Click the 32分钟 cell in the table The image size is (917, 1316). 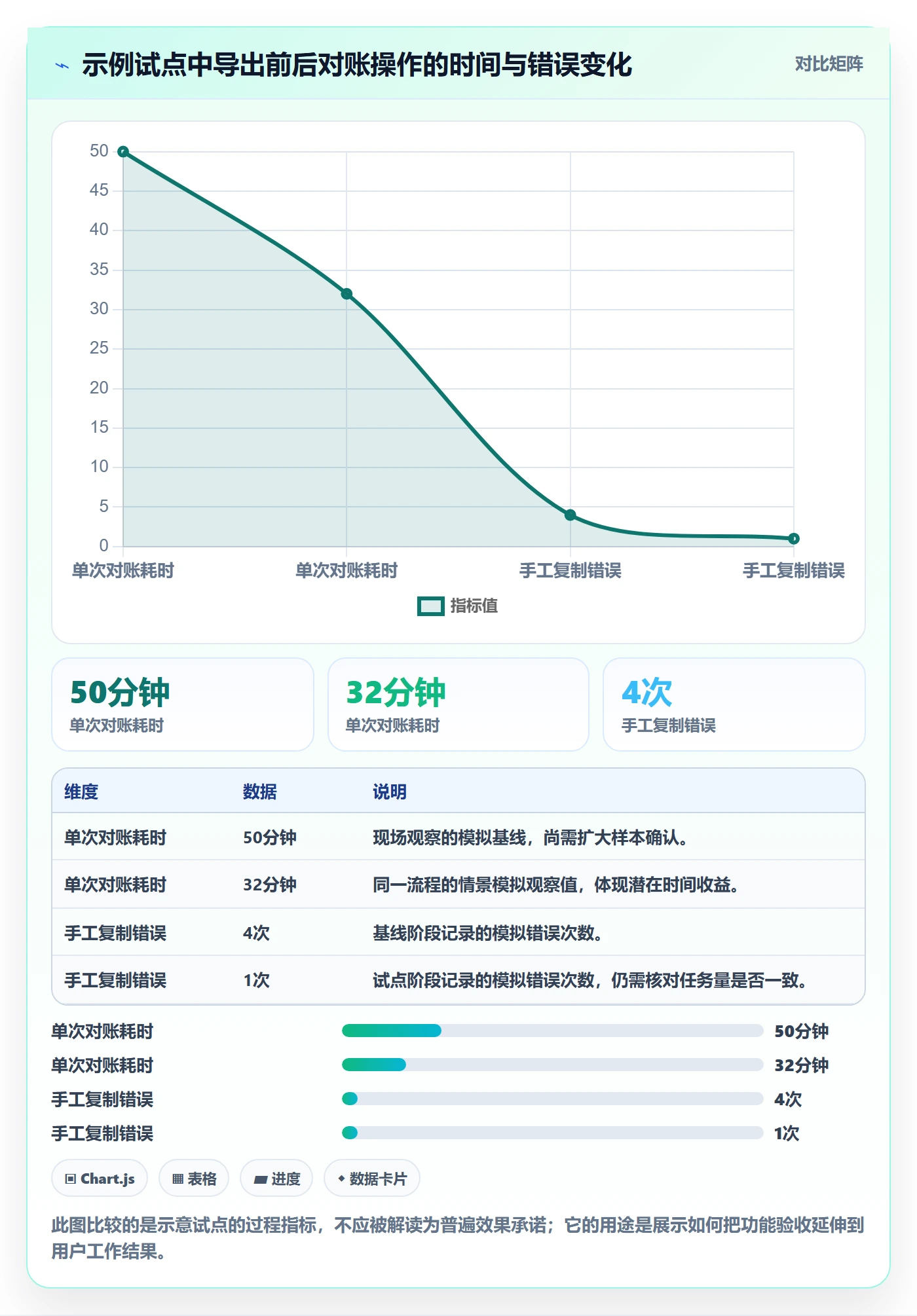(x=270, y=885)
